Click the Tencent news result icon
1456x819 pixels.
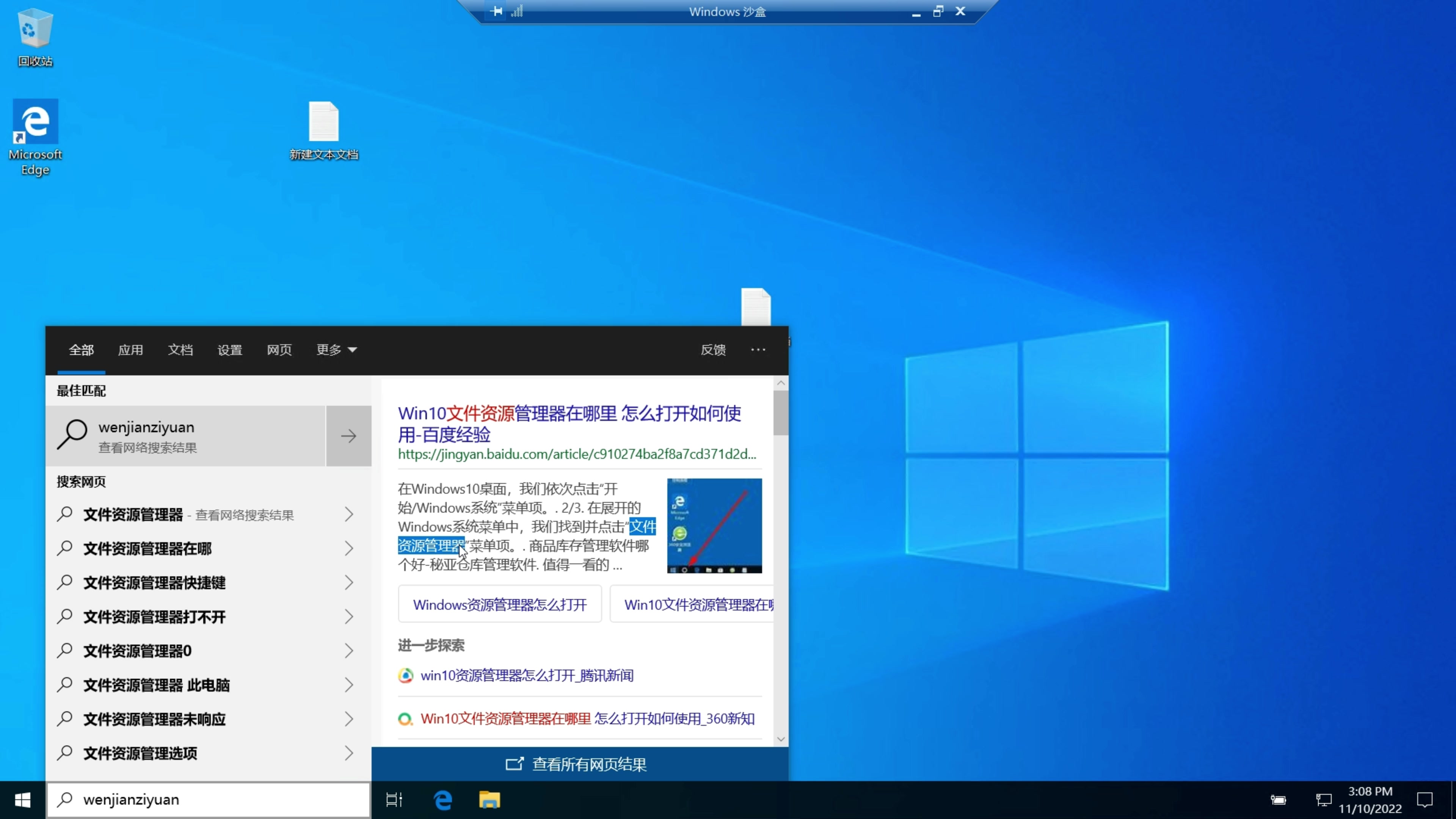(x=405, y=675)
